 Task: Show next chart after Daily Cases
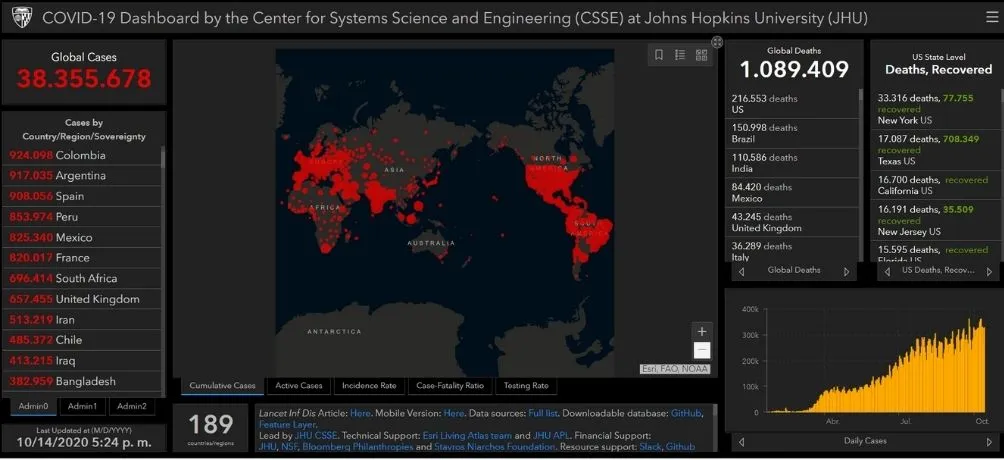coord(989,441)
